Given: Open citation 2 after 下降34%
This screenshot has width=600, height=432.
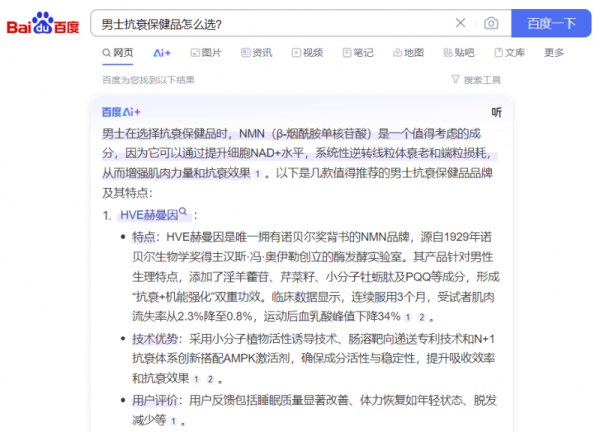Looking at the screenshot, I should click(x=422, y=317).
